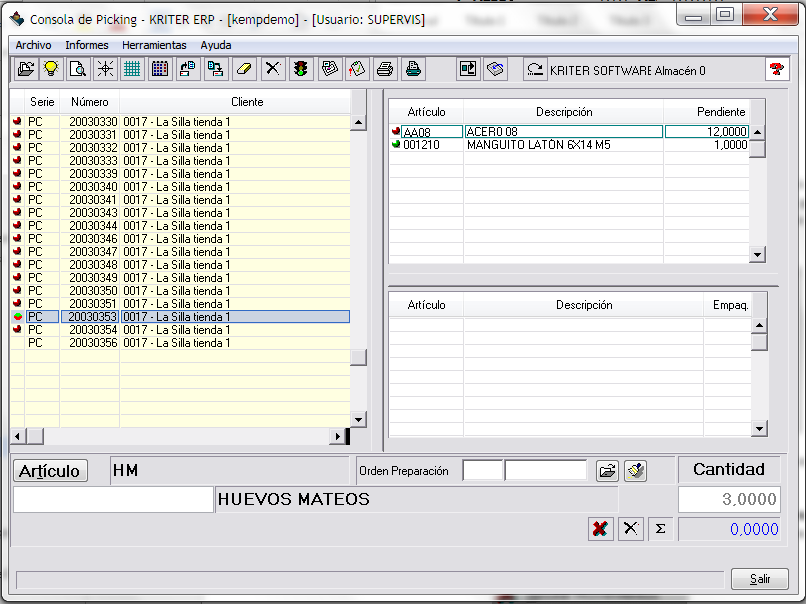Click the up arrow of orders list scrollbar

[x=358, y=123]
